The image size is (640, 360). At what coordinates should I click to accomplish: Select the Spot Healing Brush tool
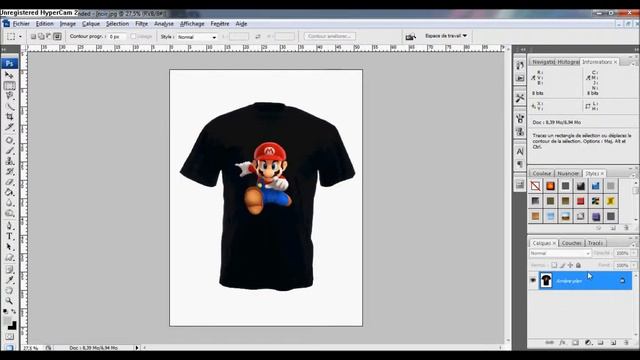9,140
